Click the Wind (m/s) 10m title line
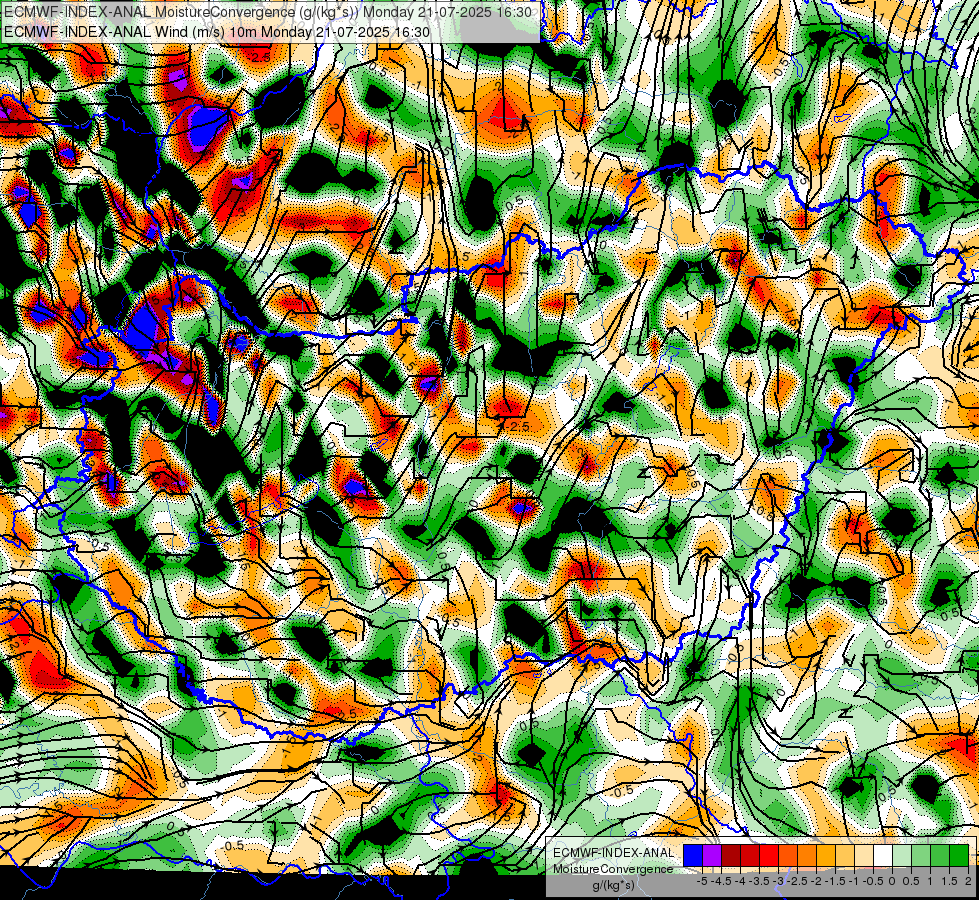The width and height of the screenshot is (979, 900). (x=217, y=31)
